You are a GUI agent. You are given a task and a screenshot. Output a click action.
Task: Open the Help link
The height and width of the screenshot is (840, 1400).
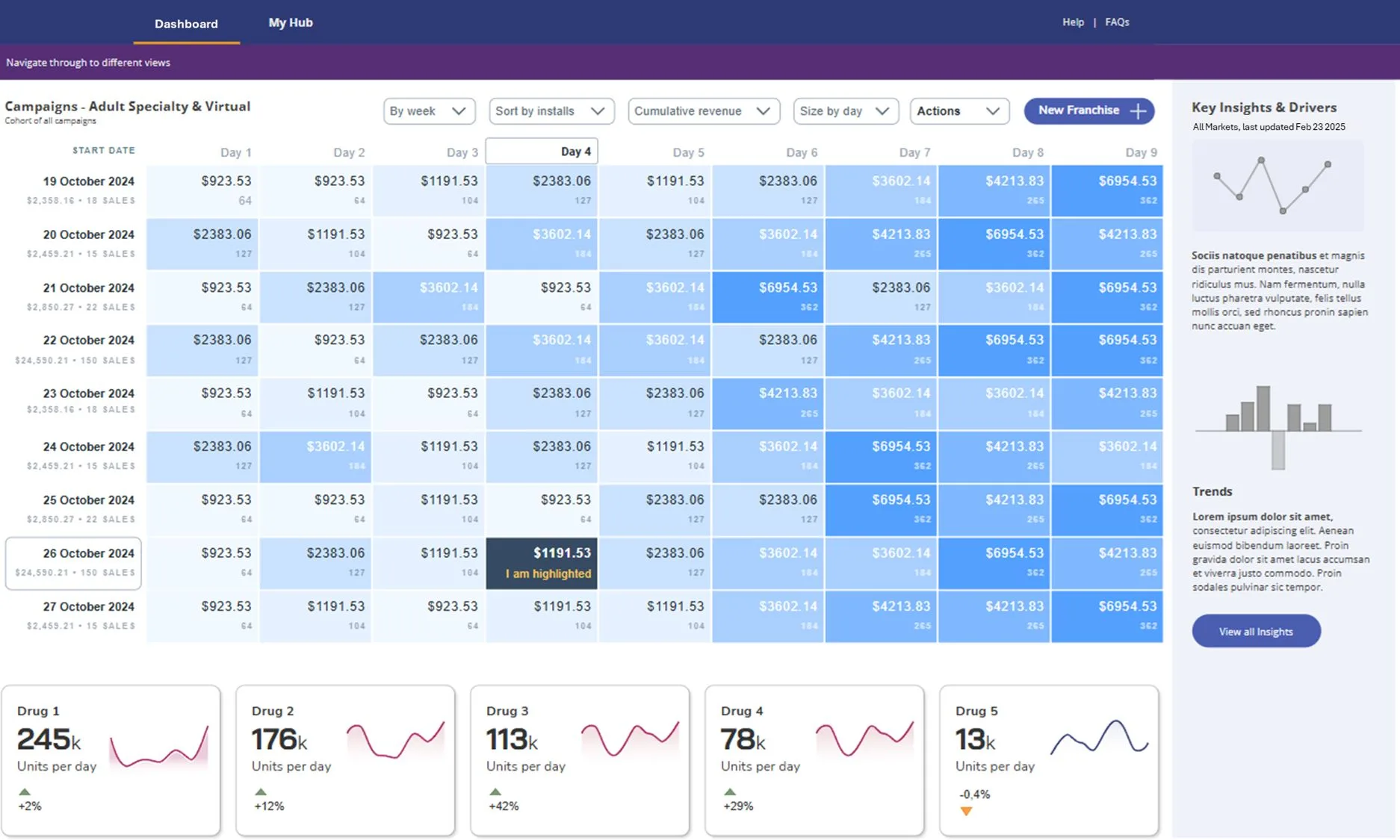[x=1073, y=22]
